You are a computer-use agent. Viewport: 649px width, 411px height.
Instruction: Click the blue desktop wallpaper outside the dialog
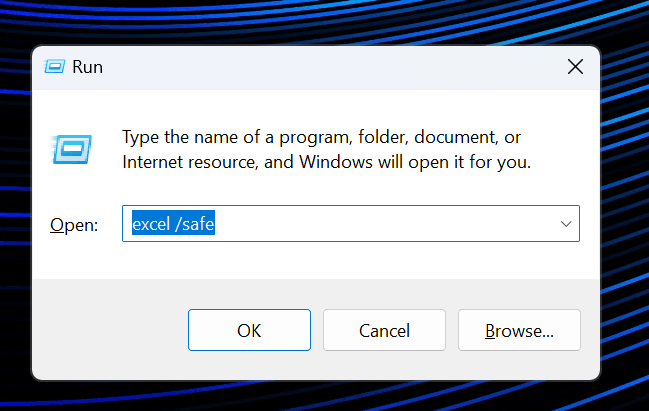tap(620, 200)
